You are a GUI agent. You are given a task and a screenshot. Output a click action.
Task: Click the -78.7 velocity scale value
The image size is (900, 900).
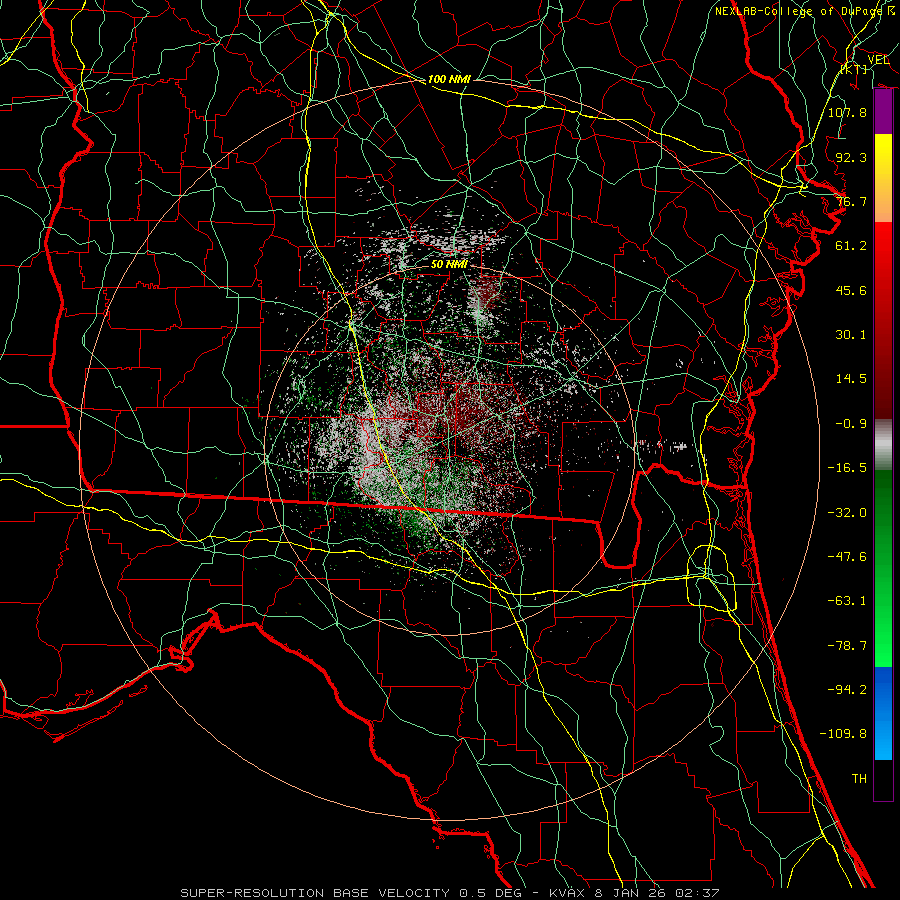click(x=847, y=646)
